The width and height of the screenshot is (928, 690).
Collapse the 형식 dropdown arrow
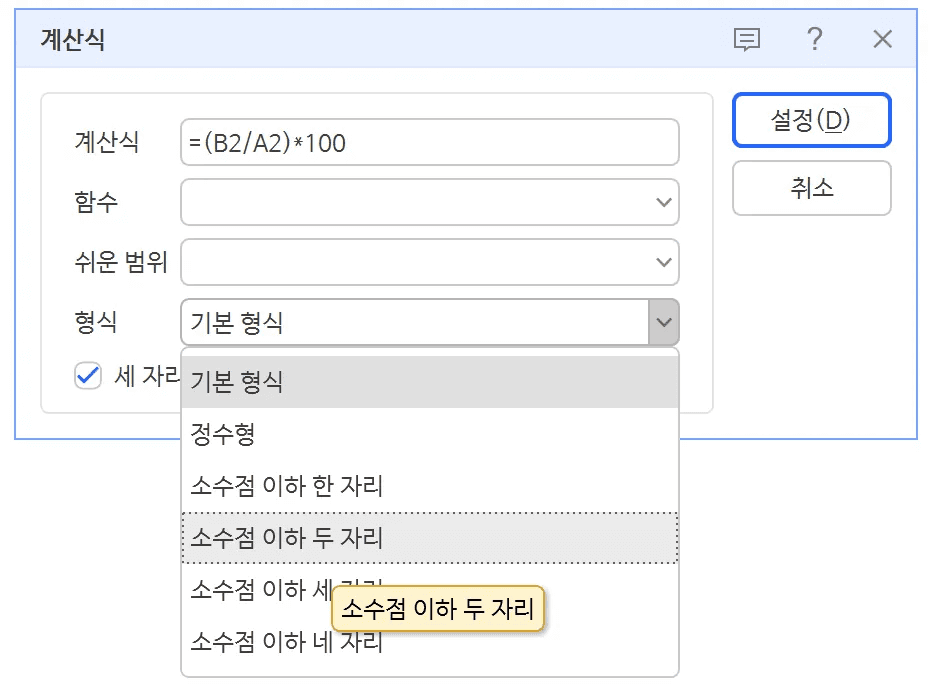pos(663,322)
